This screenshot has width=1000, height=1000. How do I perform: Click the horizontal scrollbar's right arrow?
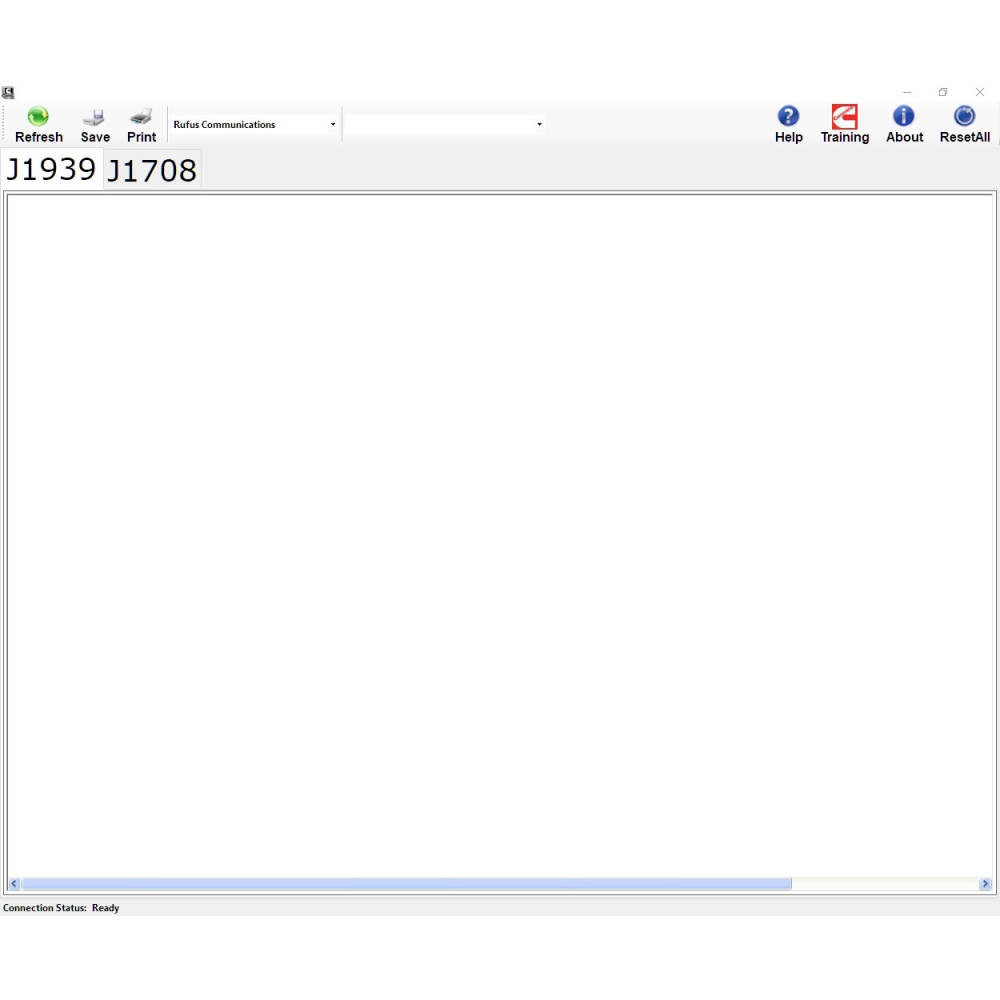[x=985, y=884]
